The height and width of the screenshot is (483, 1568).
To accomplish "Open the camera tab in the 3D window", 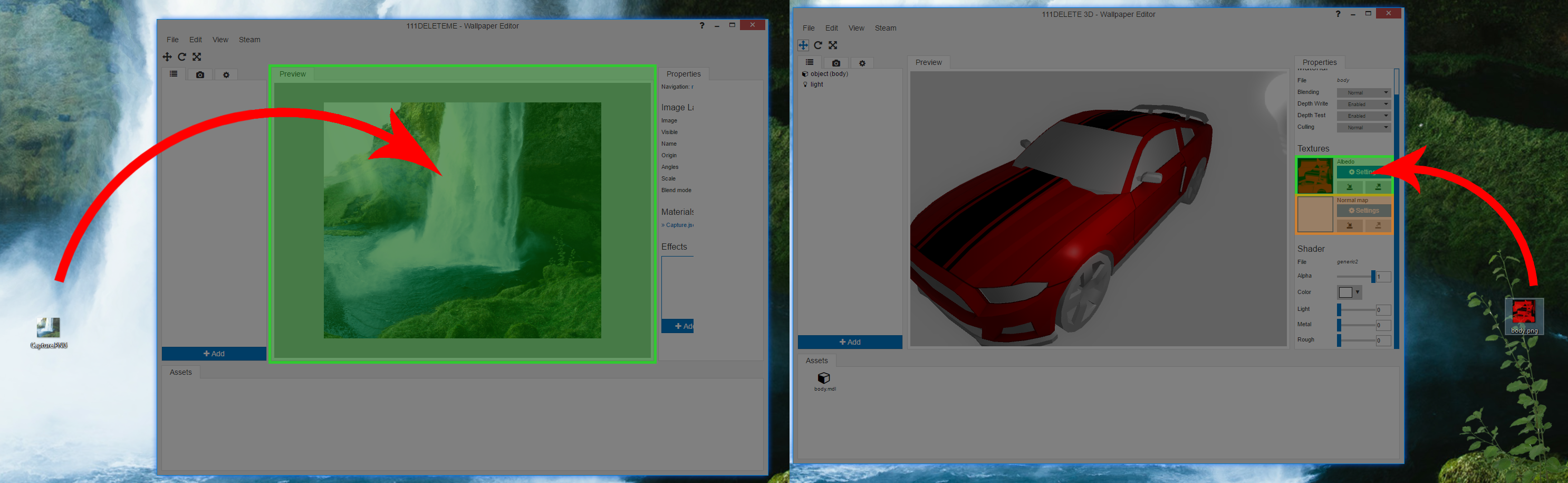I will (x=836, y=63).
